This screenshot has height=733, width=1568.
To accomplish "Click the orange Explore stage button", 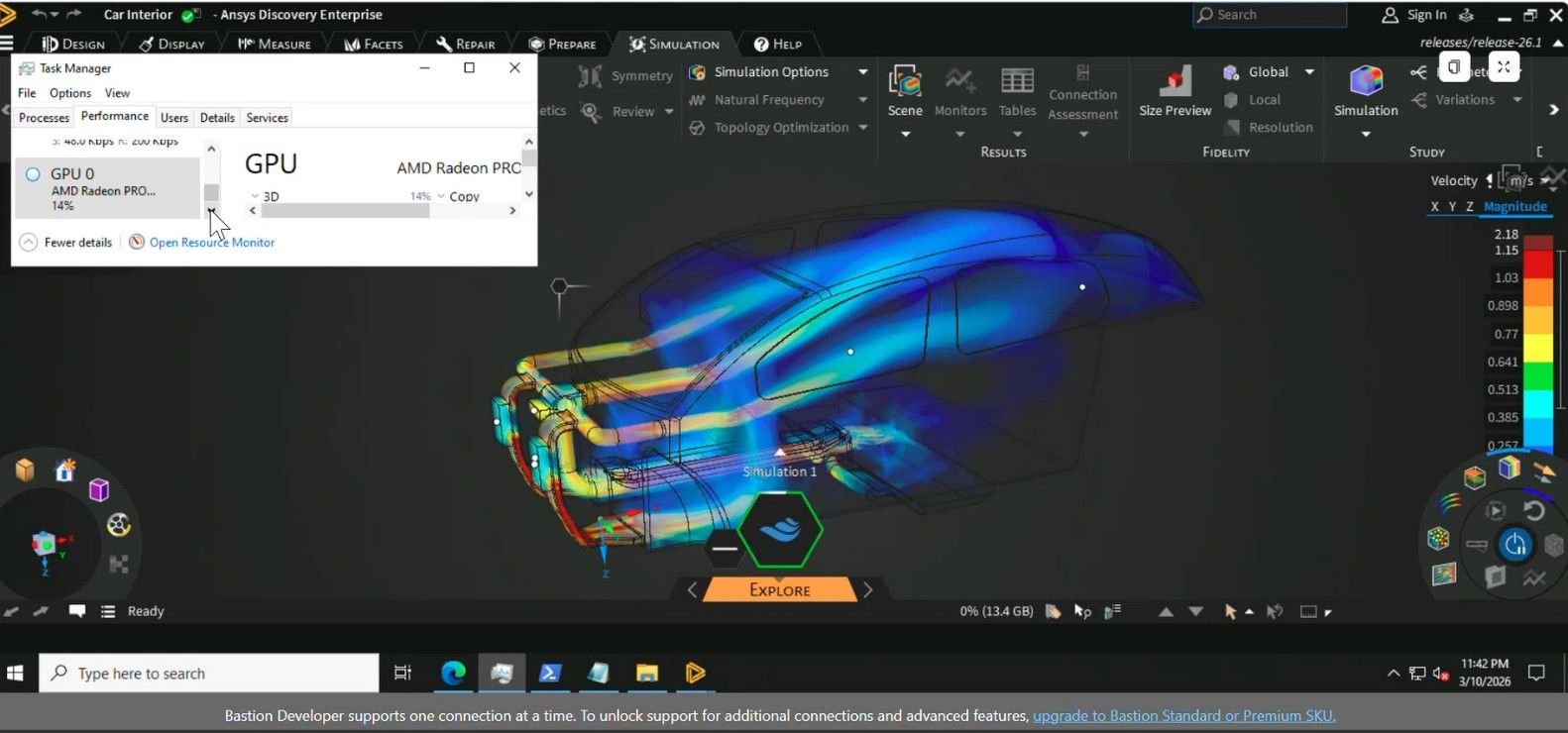I will tap(779, 590).
